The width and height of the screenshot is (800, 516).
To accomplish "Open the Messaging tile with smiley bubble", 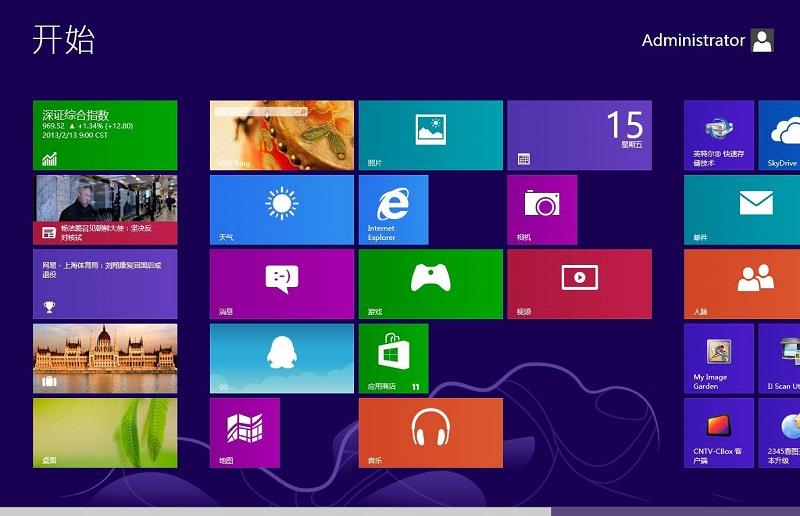I will (x=282, y=284).
